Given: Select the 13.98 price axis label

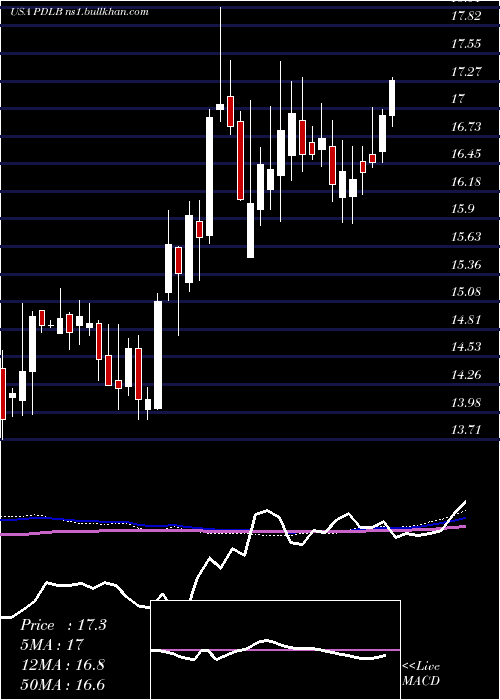Looking at the screenshot, I should pyautogui.click(x=467, y=402).
